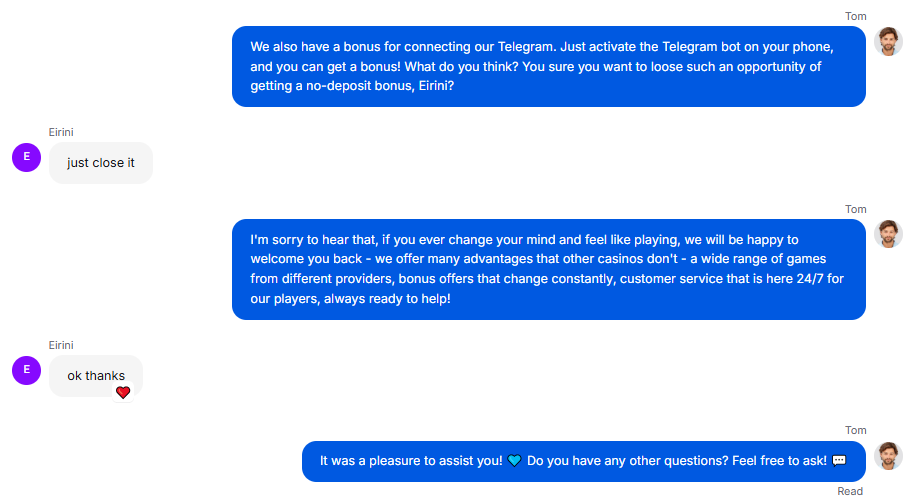Click the Eirini name label above 'ok thanks'
This screenshot has height=497, width=912.
click(61, 345)
